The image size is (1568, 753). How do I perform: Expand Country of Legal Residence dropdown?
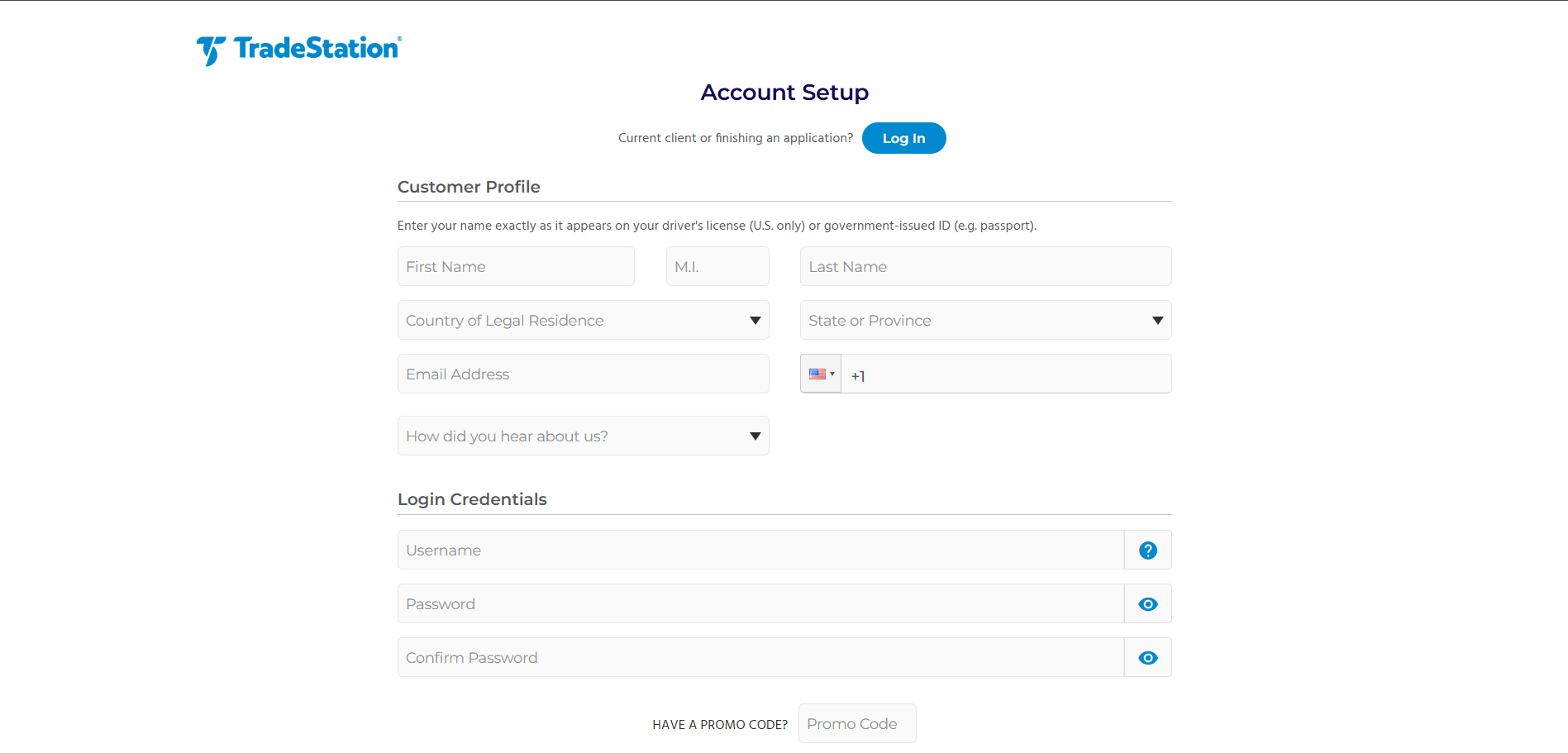click(583, 321)
